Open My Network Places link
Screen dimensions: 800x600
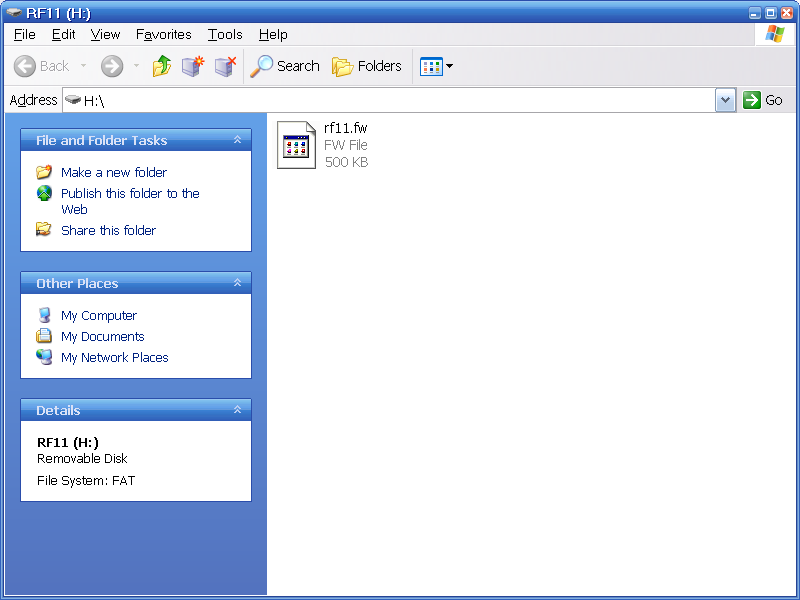tap(114, 357)
